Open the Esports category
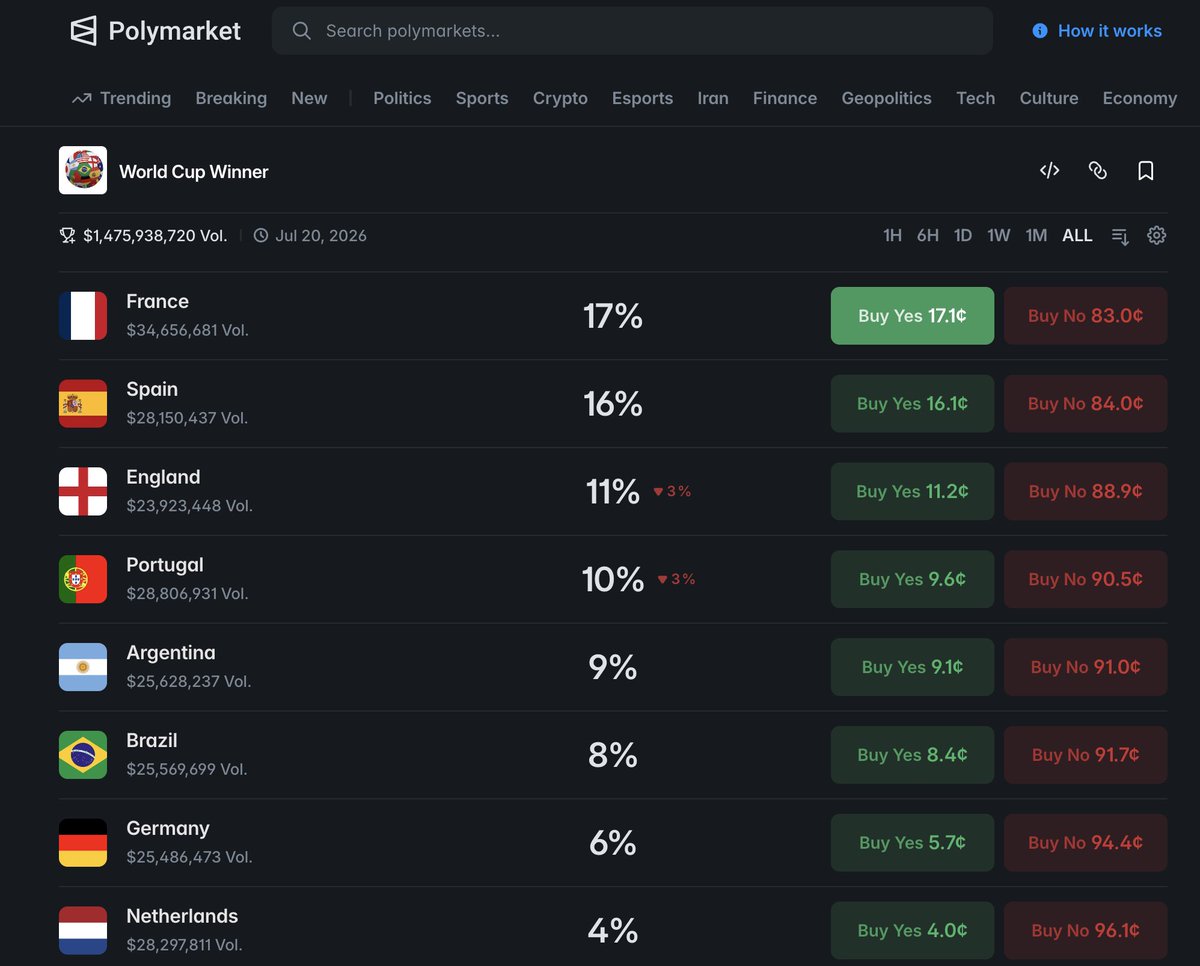 642,98
